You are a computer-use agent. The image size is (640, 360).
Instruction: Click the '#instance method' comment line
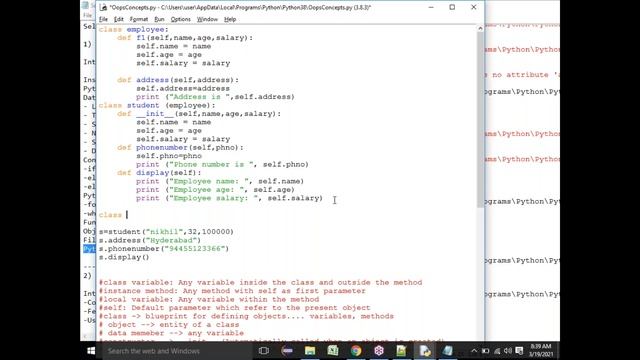[x=232, y=291]
